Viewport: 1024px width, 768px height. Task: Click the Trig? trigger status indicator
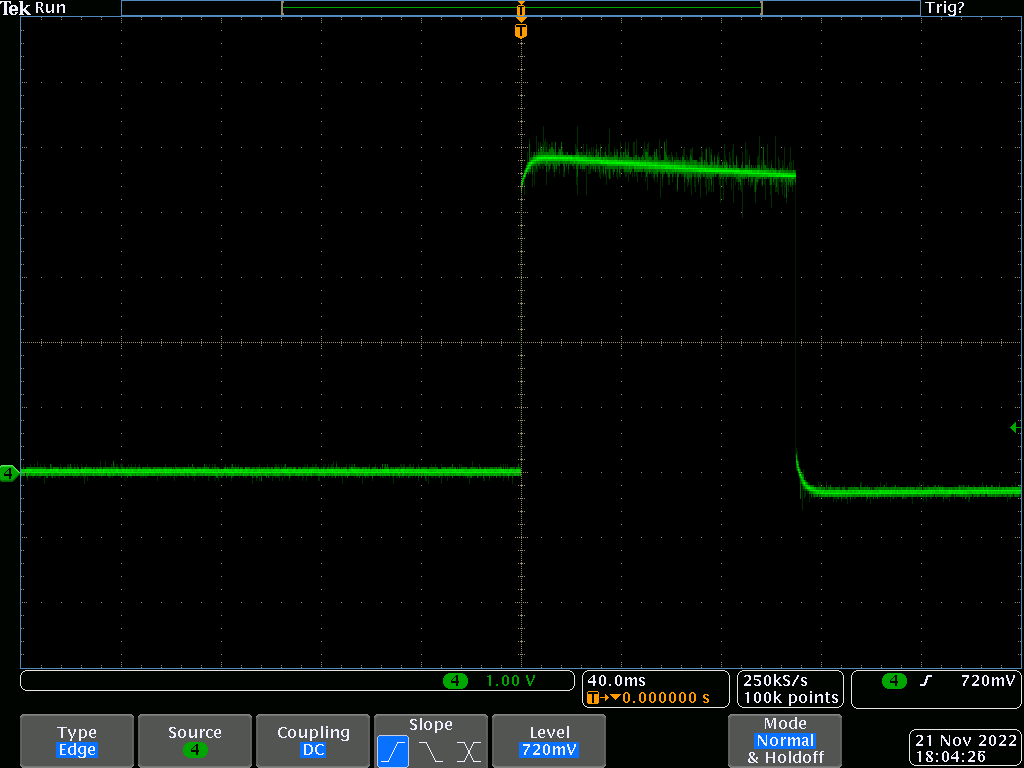945,8
